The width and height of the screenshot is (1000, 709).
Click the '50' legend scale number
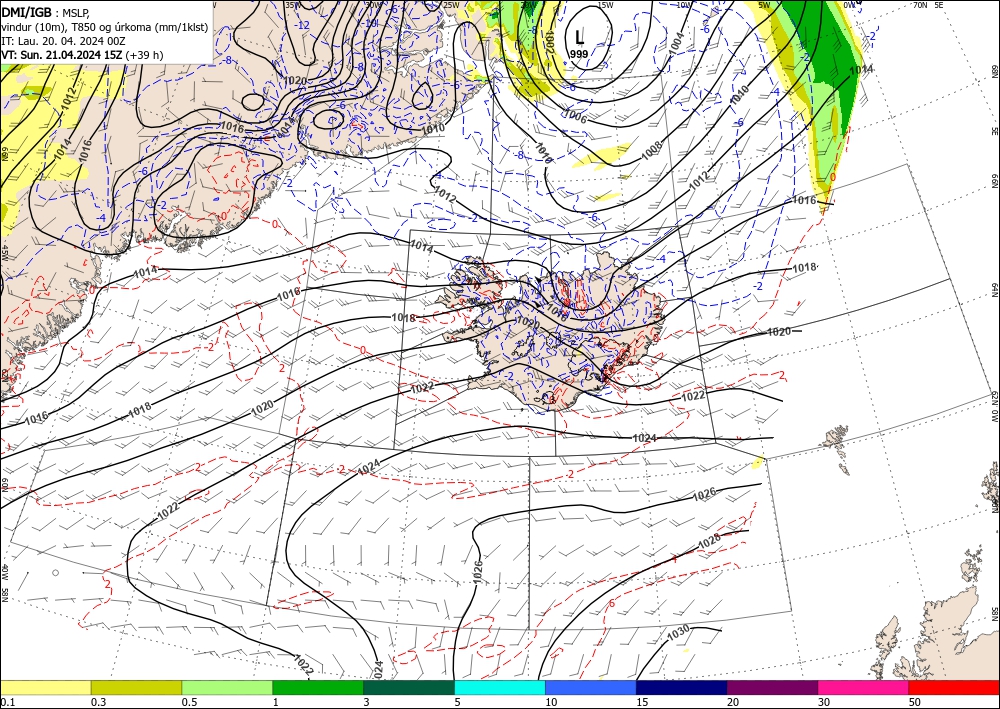(915, 702)
